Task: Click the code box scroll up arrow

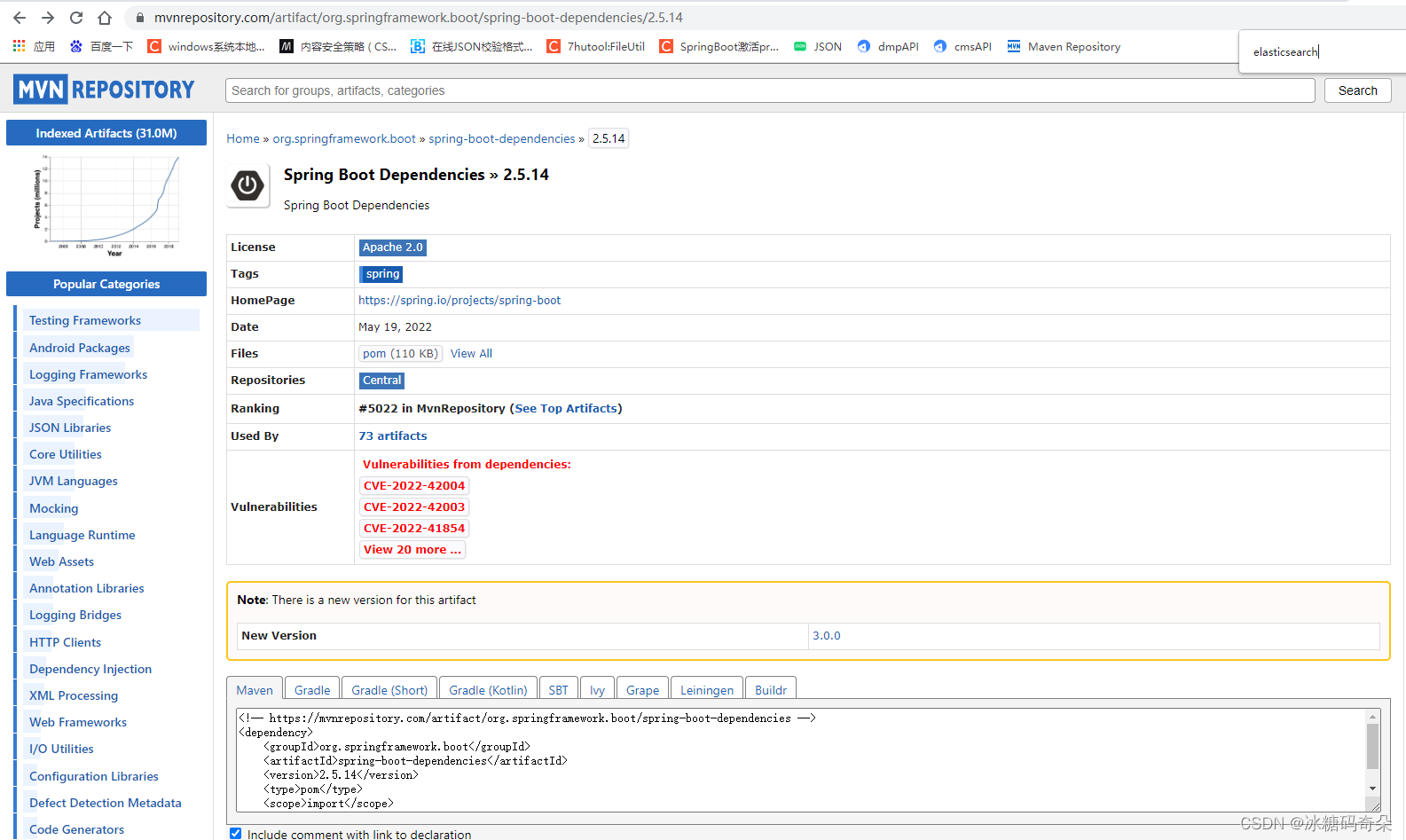Action: 1372,716
